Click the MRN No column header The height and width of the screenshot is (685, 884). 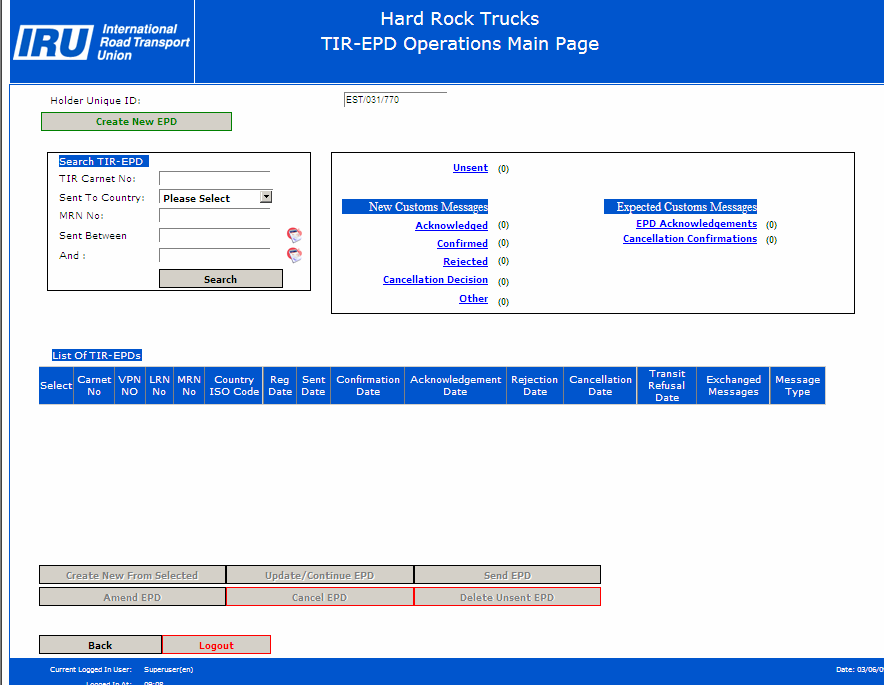(189, 386)
